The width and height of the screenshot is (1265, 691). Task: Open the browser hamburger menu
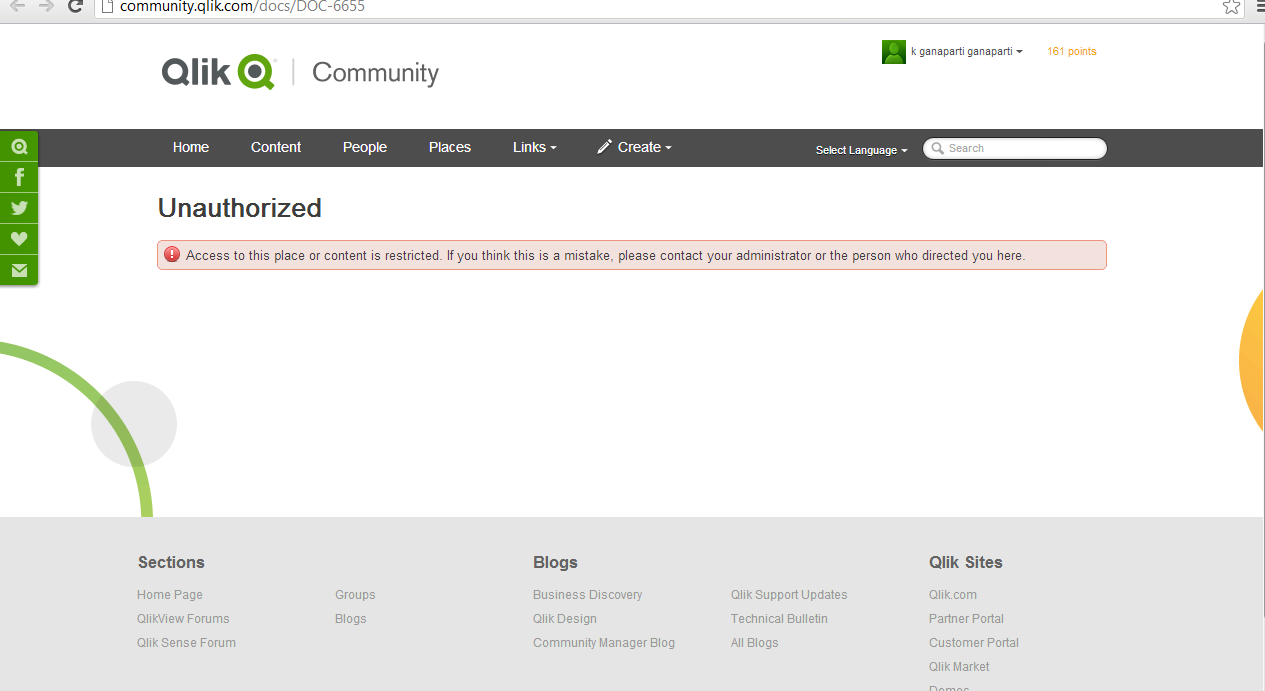pos(1260,6)
